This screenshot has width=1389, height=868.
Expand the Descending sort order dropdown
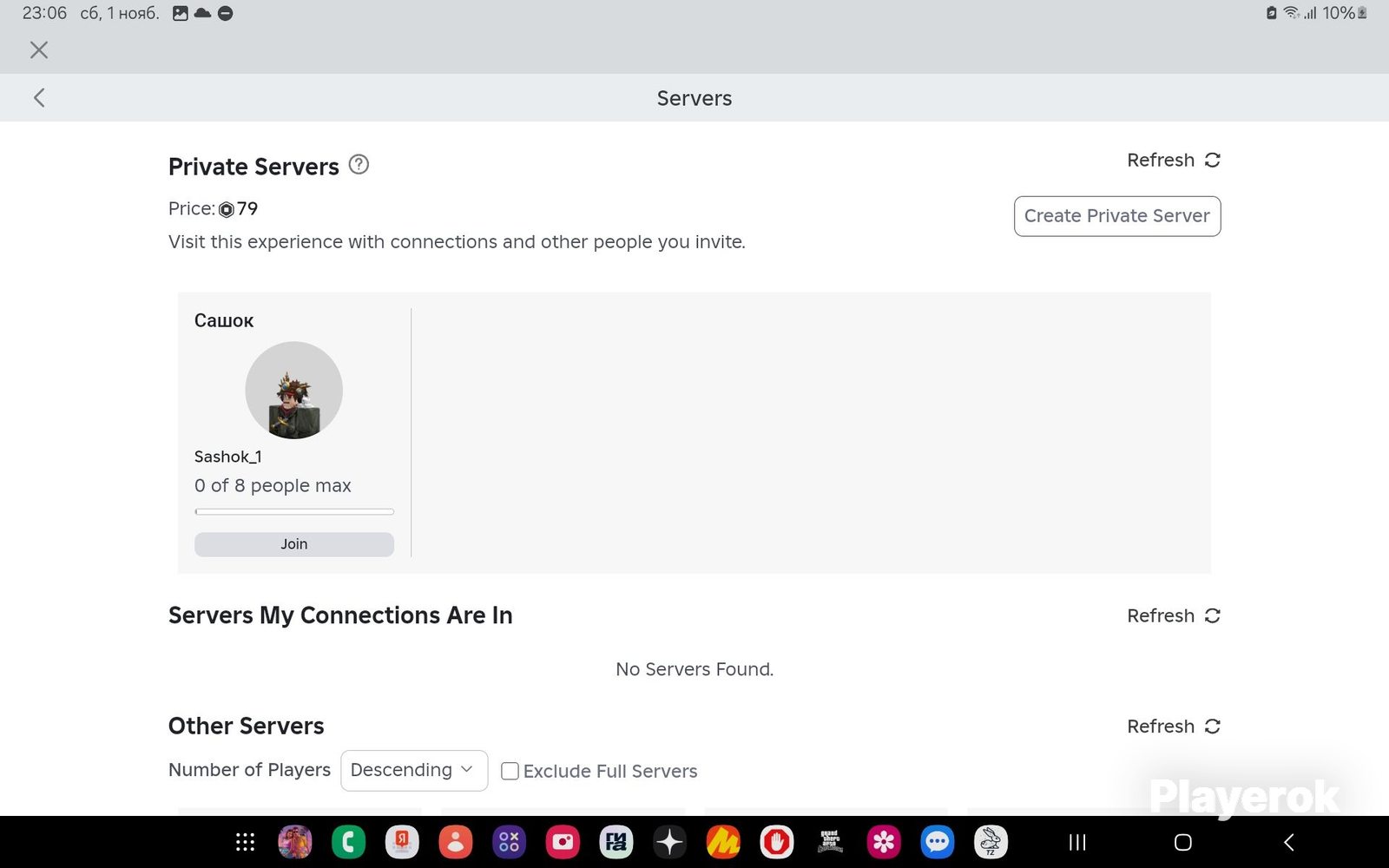414,771
